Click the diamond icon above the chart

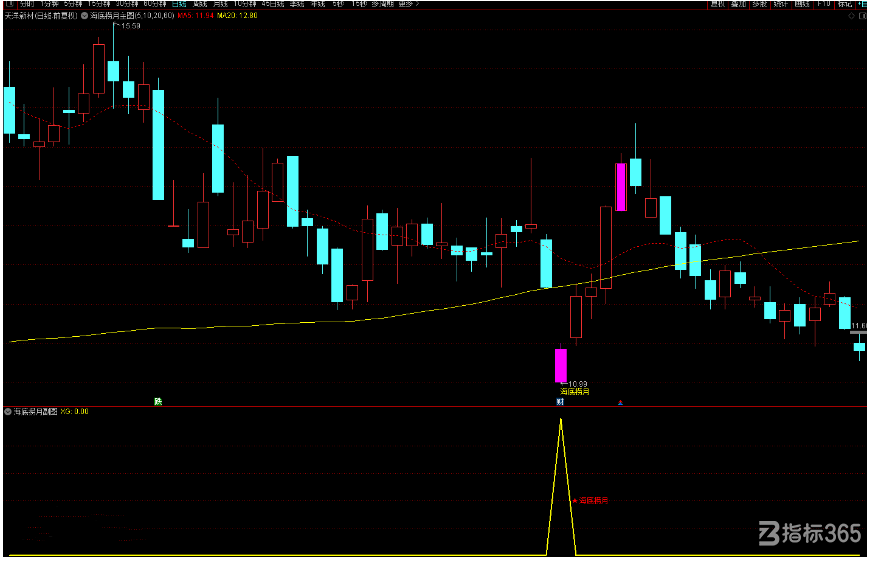click(x=851, y=16)
